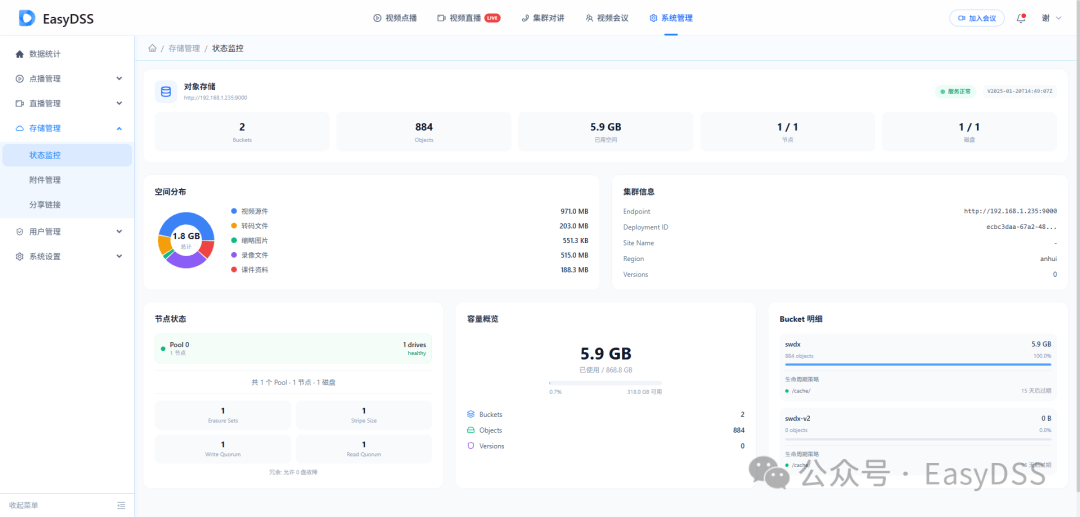Viewport: 1080px width, 517px height.
Task: Click the home icon in breadcrumb
Action: [152, 48]
